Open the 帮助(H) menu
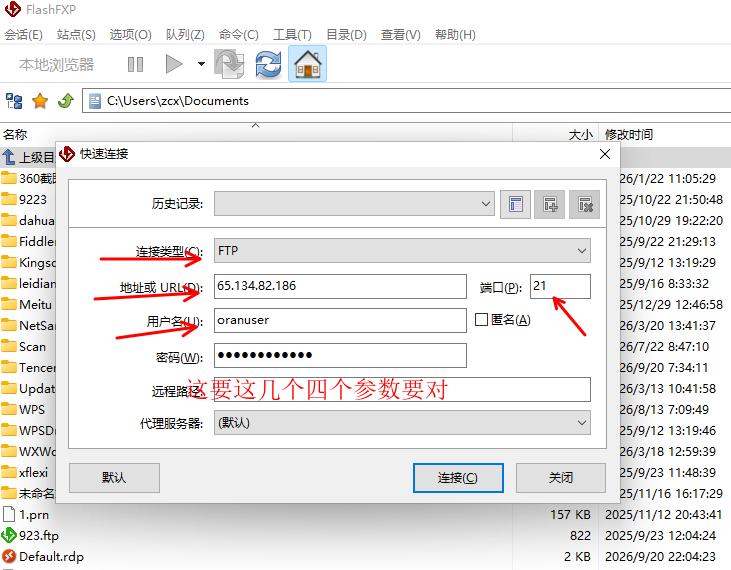The width and height of the screenshot is (731, 570). tap(455, 35)
